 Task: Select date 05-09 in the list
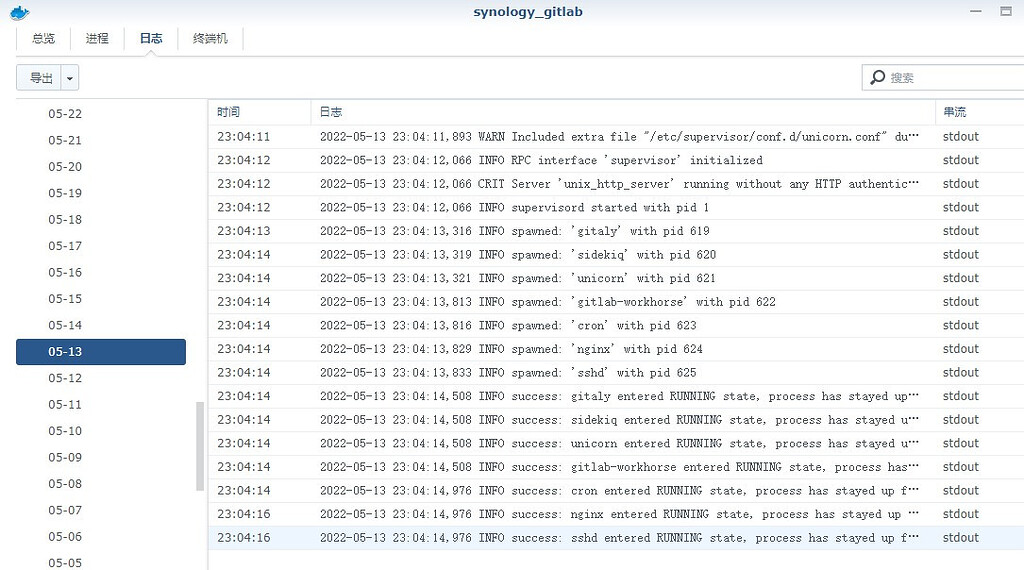pos(101,458)
